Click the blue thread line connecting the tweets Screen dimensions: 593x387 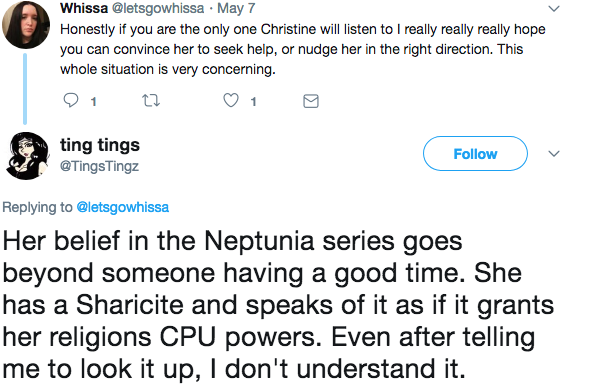coord(25,89)
